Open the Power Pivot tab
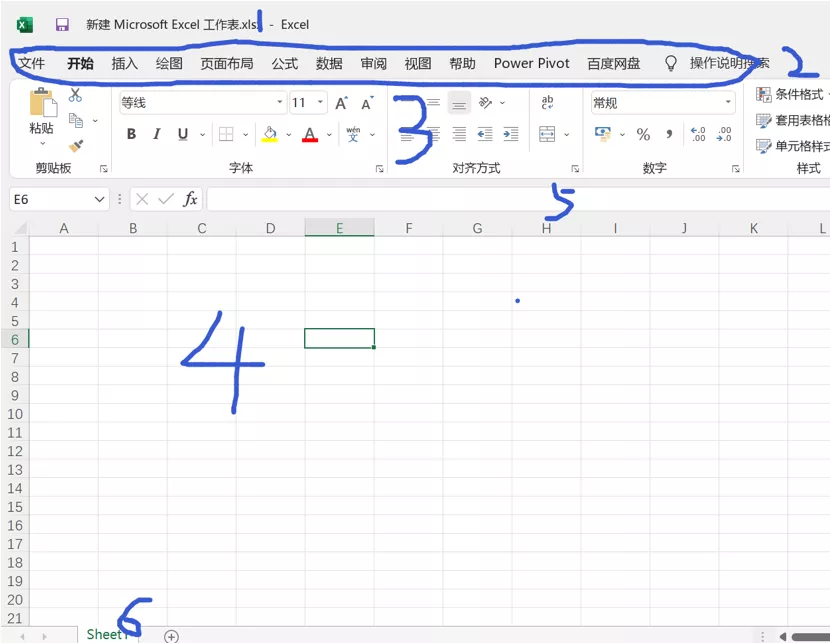This screenshot has width=830, height=643. (x=531, y=63)
